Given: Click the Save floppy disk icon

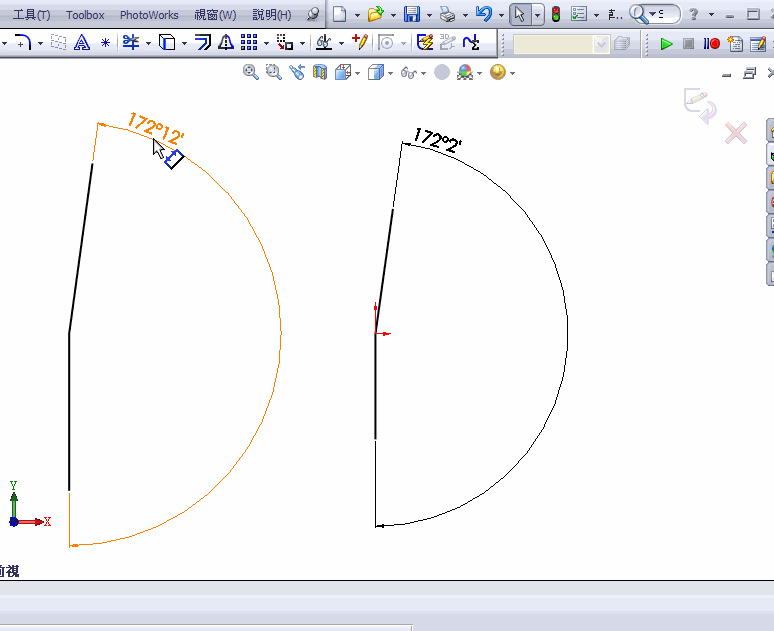Looking at the screenshot, I should click(x=412, y=14).
